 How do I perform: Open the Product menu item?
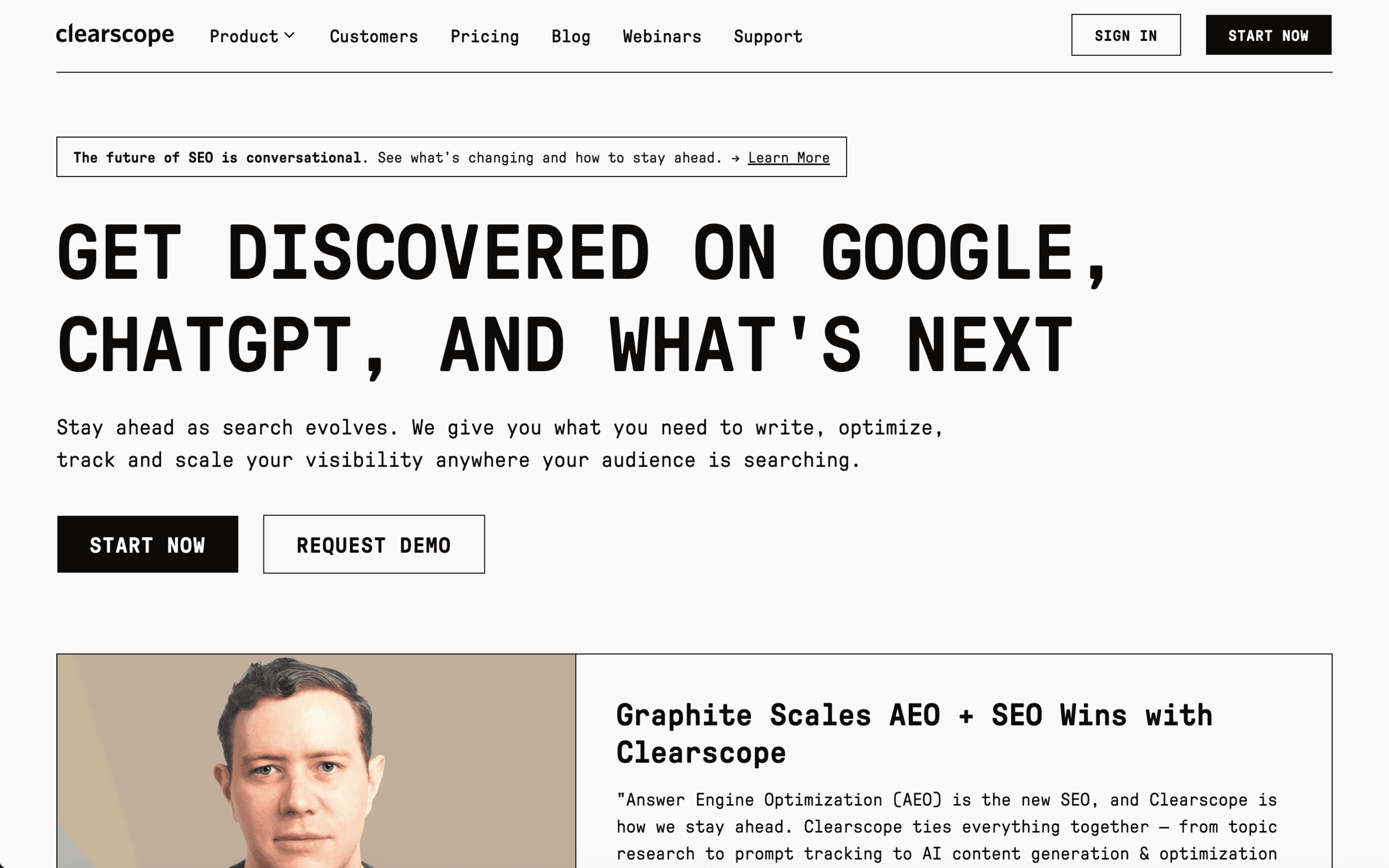click(x=244, y=36)
